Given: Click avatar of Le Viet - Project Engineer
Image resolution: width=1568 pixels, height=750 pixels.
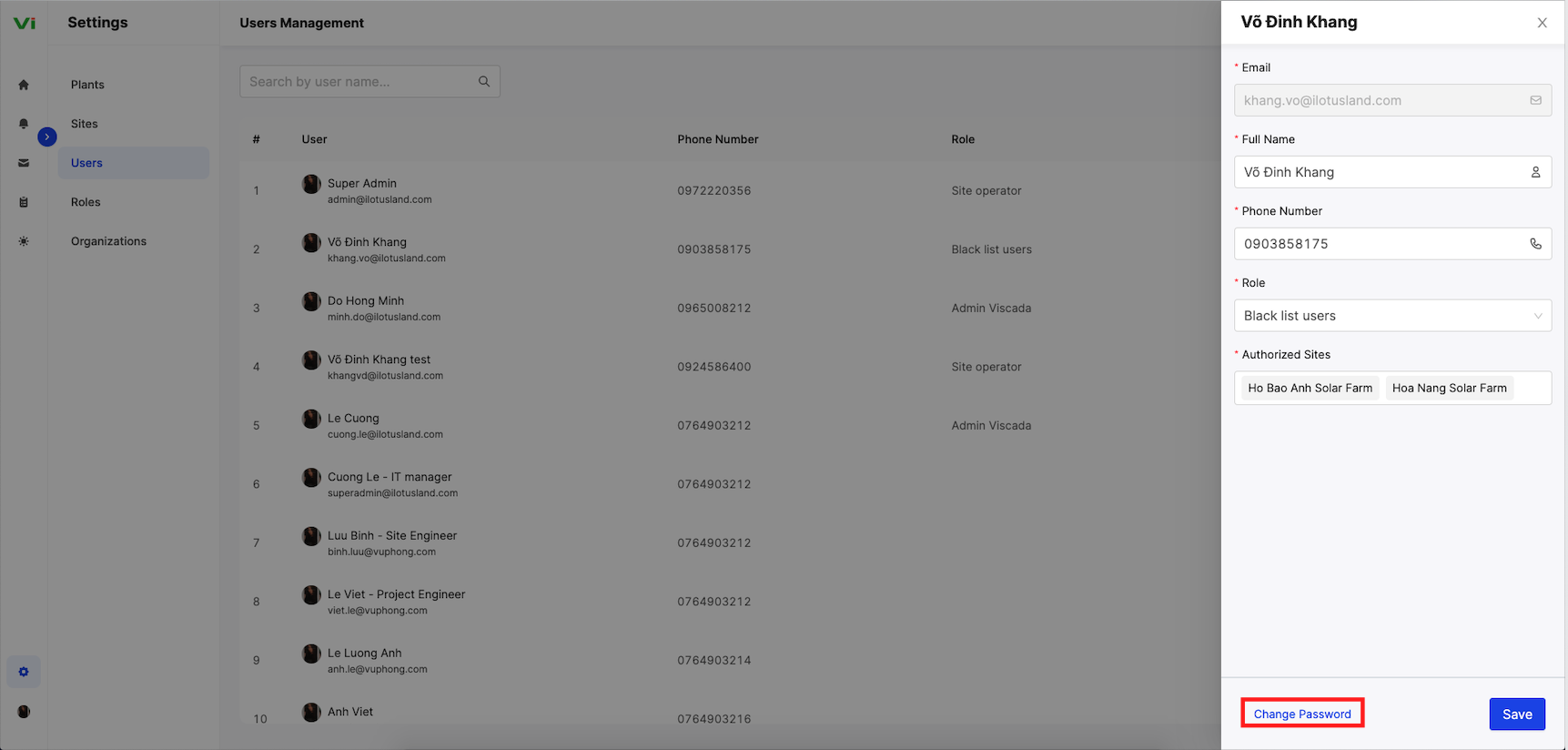Looking at the screenshot, I should (311, 595).
